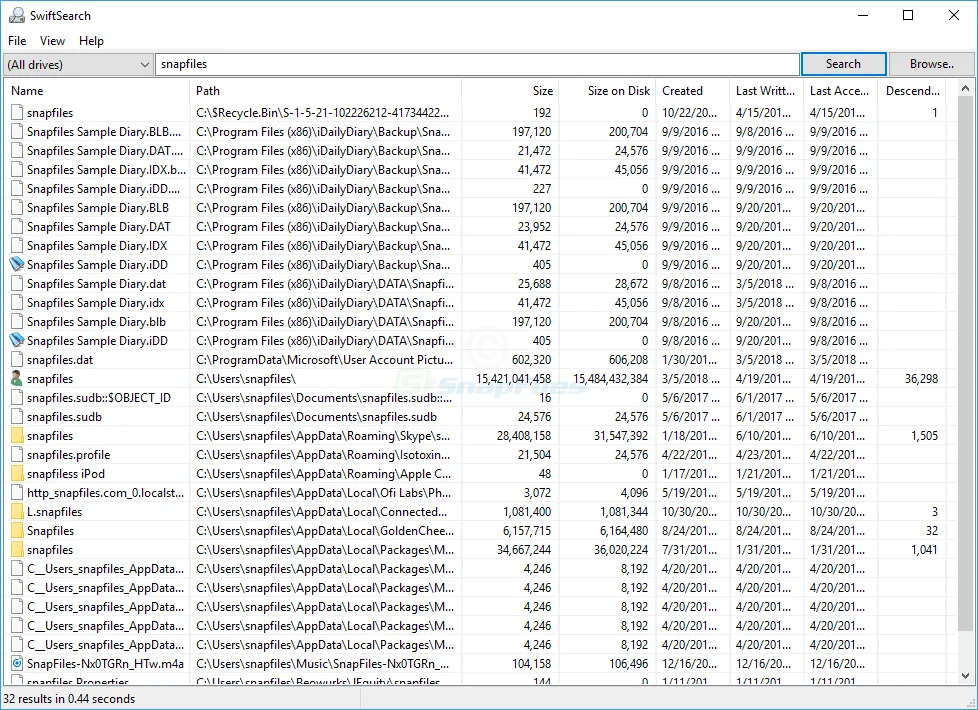
Task: Sort by the Size column header
Action: click(x=510, y=90)
